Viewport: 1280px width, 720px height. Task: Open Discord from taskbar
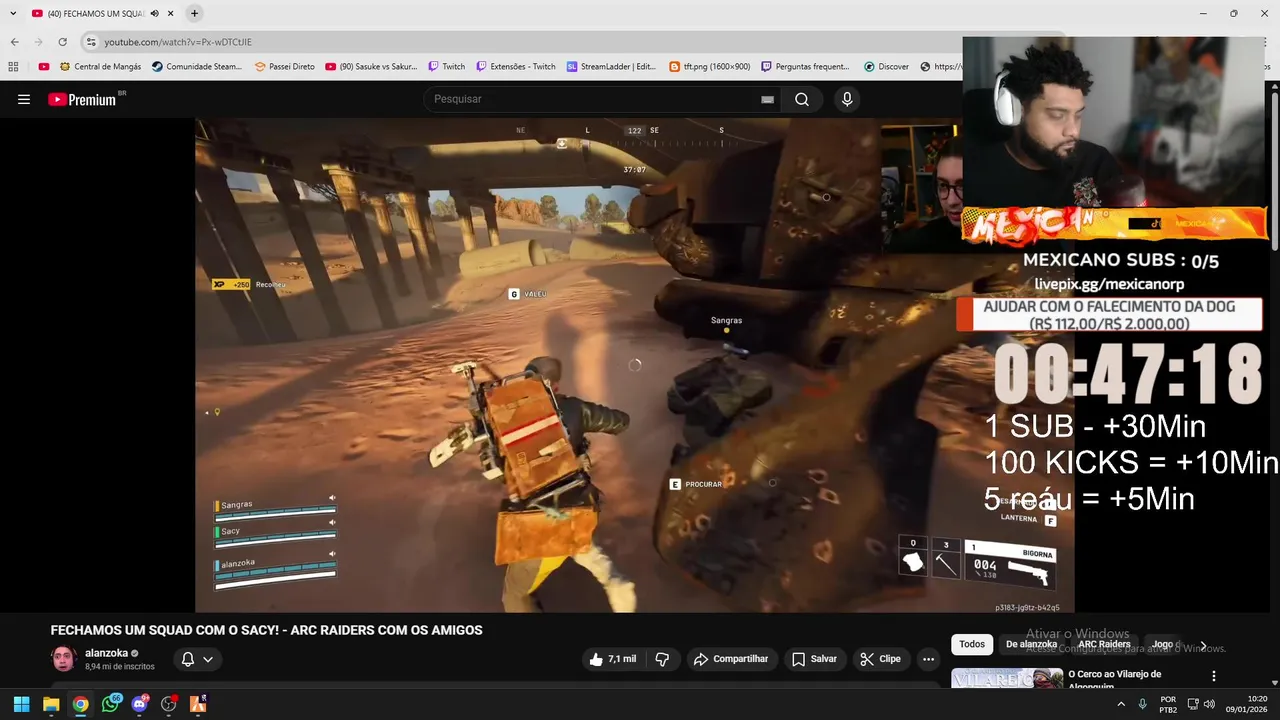click(139, 704)
